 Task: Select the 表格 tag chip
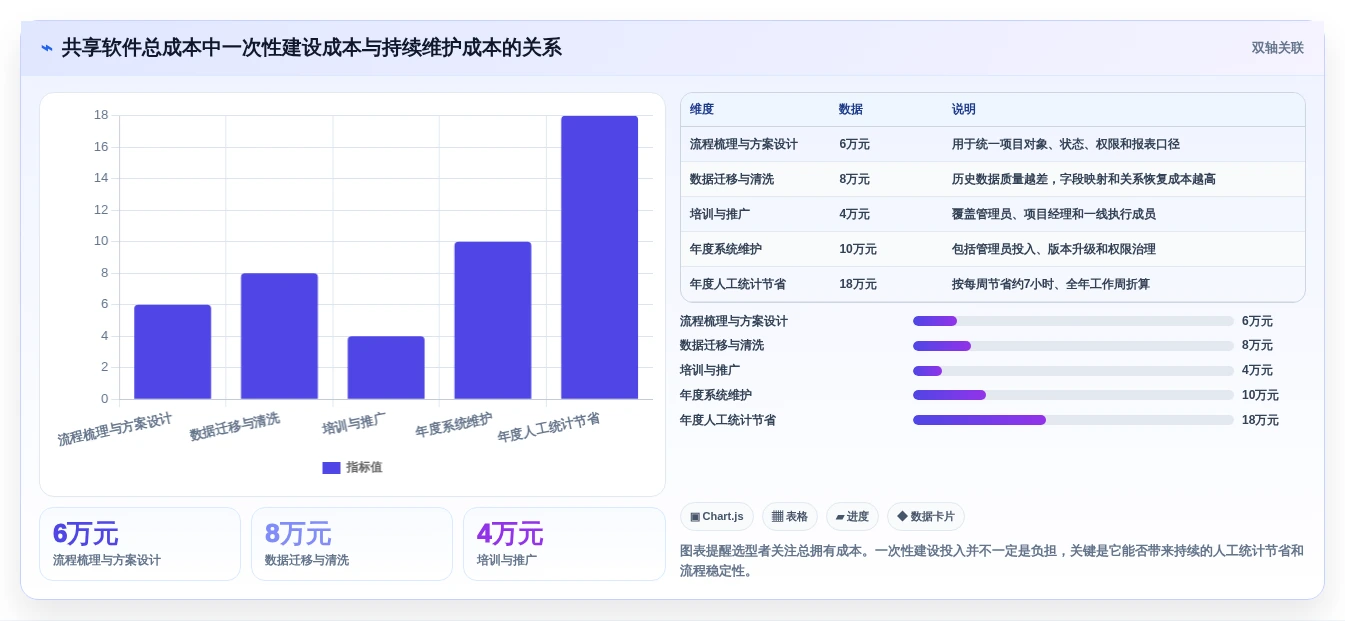[x=790, y=517]
